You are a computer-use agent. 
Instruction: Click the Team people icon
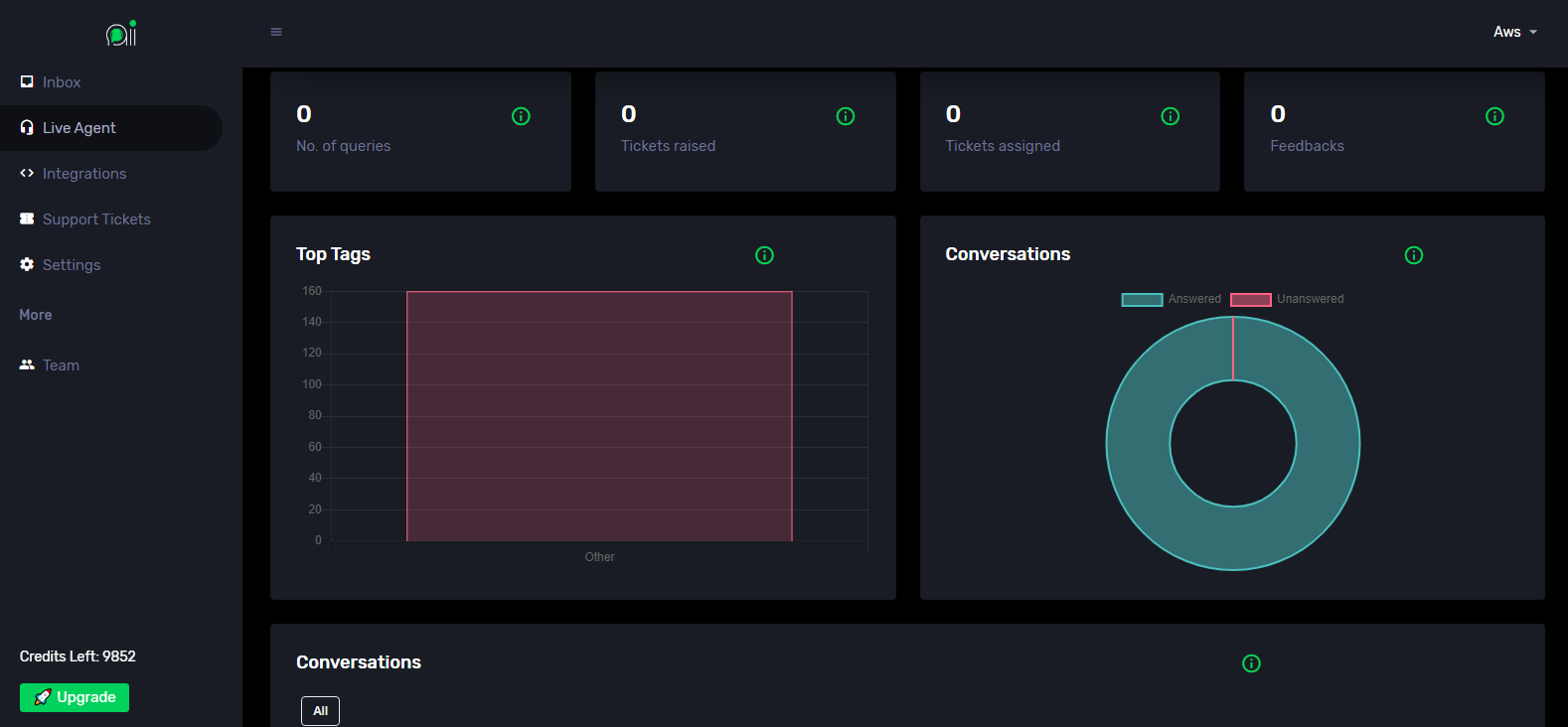27,364
